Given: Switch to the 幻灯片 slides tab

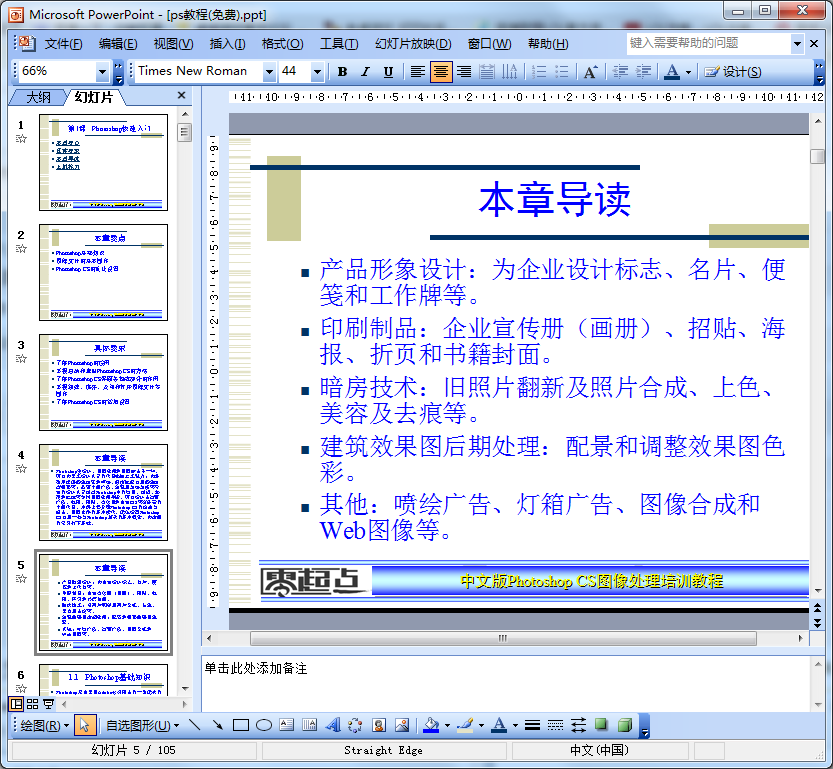Looking at the screenshot, I should point(94,97).
